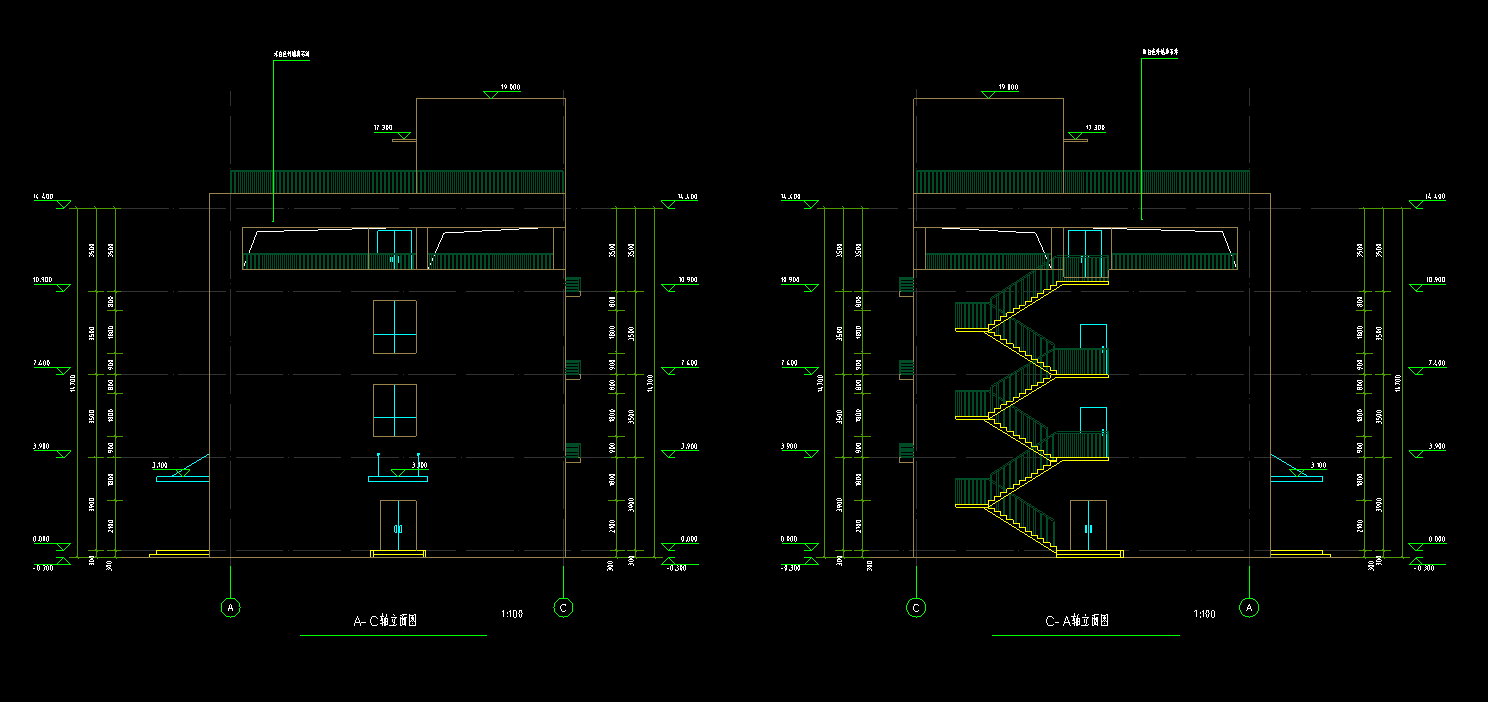This screenshot has height=702, width=1488.
Task: Select the A-C轴立面图 title text
Action: point(385,621)
